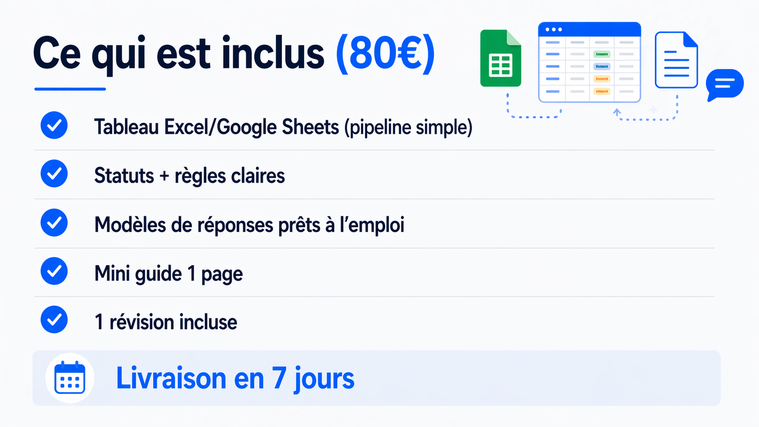This screenshot has height=427, width=759.
Task: Click the blue chat bubble icon
Action: [x=724, y=84]
